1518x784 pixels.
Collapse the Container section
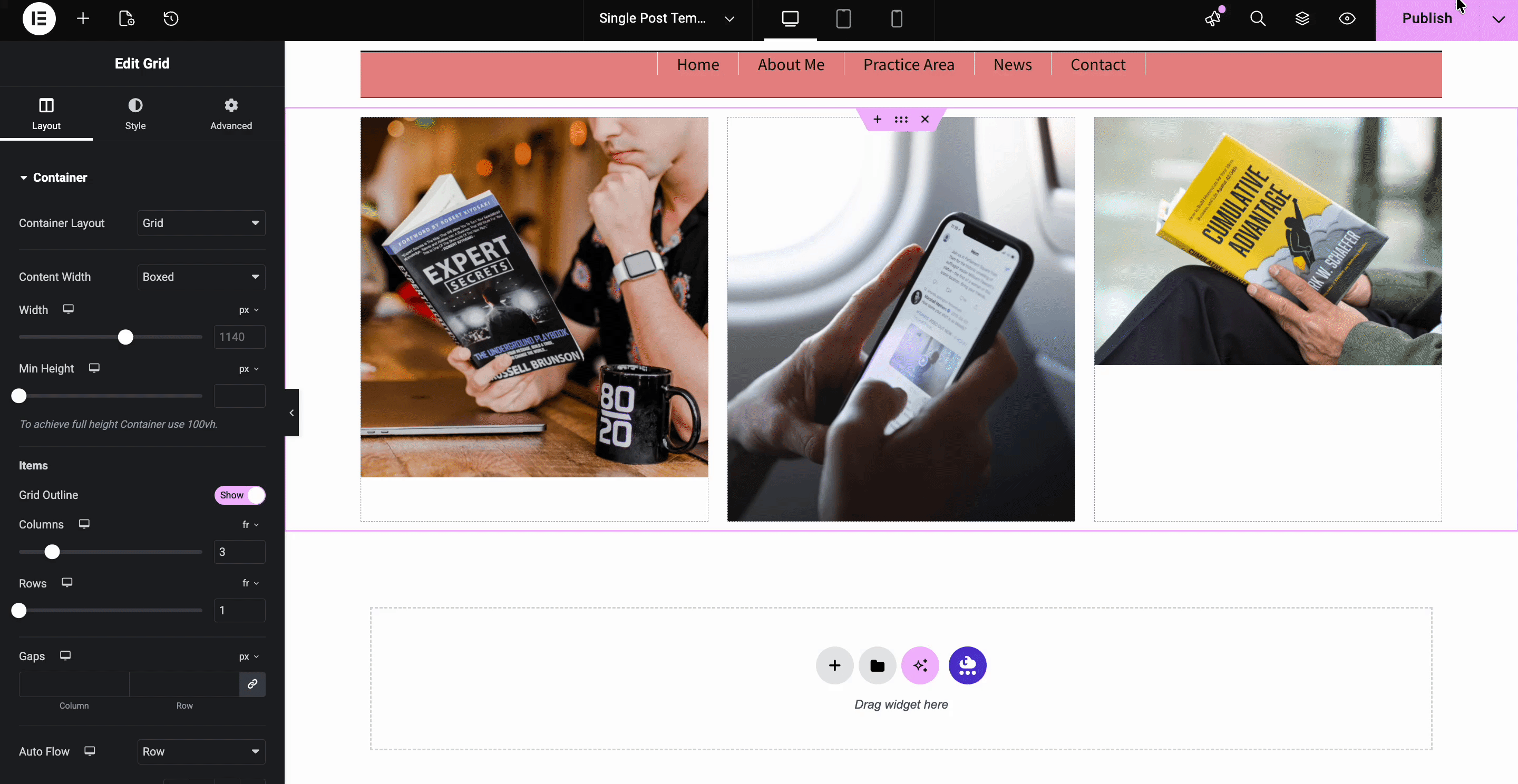53,178
